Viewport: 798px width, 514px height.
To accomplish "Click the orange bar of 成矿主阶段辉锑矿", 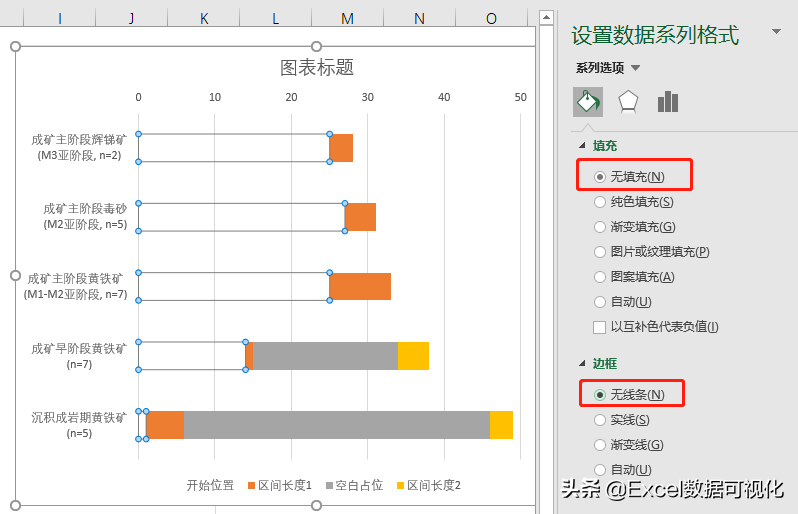I will pyautogui.click(x=341, y=148).
